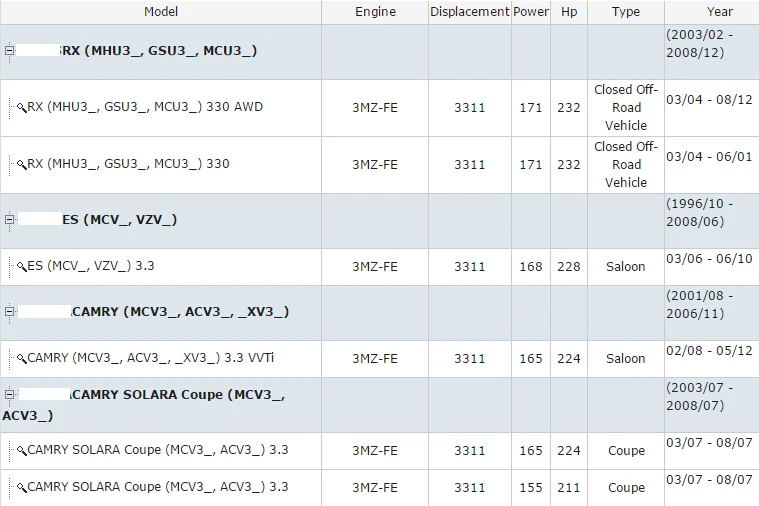The width and height of the screenshot is (759, 506).
Task: Click 3311 displacement in CAMRY 3.3 VVTi row
Action: [x=470, y=358]
